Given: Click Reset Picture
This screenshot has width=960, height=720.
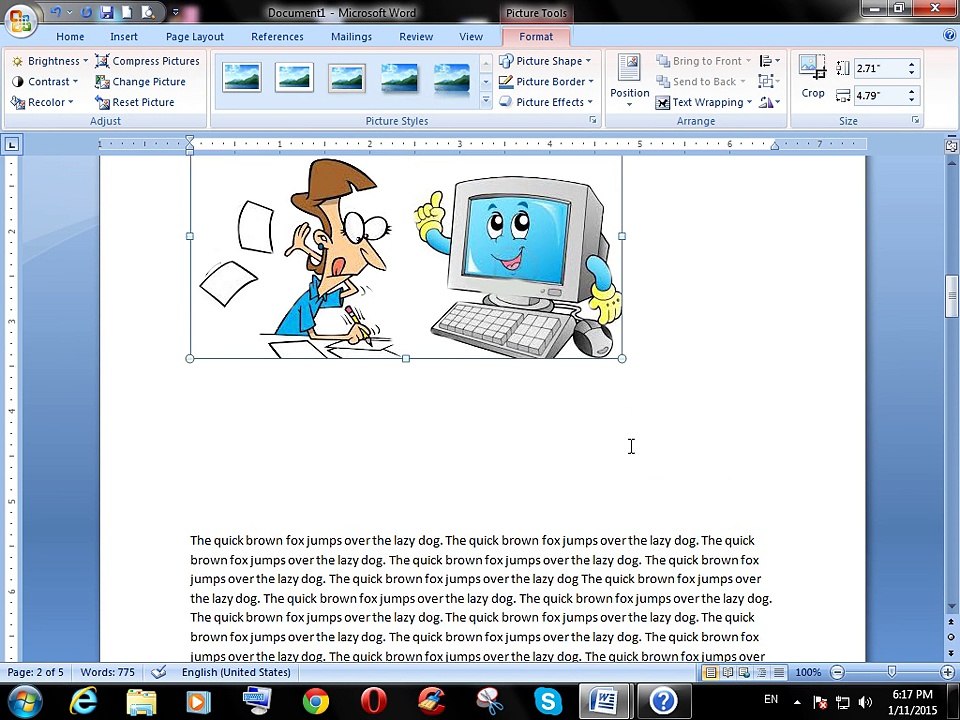Looking at the screenshot, I should point(135,102).
